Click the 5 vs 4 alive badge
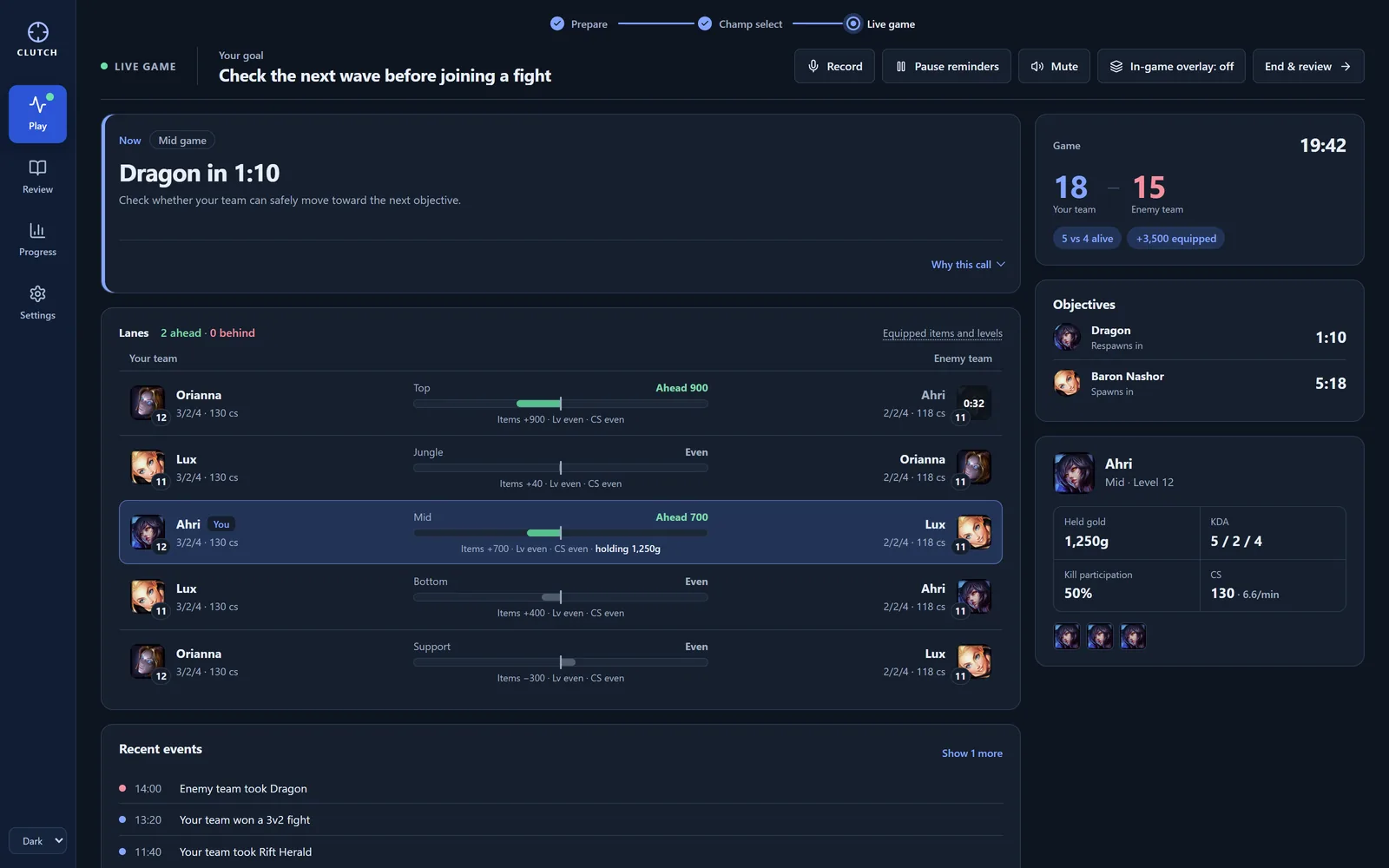The height and width of the screenshot is (868, 1389). pos(1087,239)
